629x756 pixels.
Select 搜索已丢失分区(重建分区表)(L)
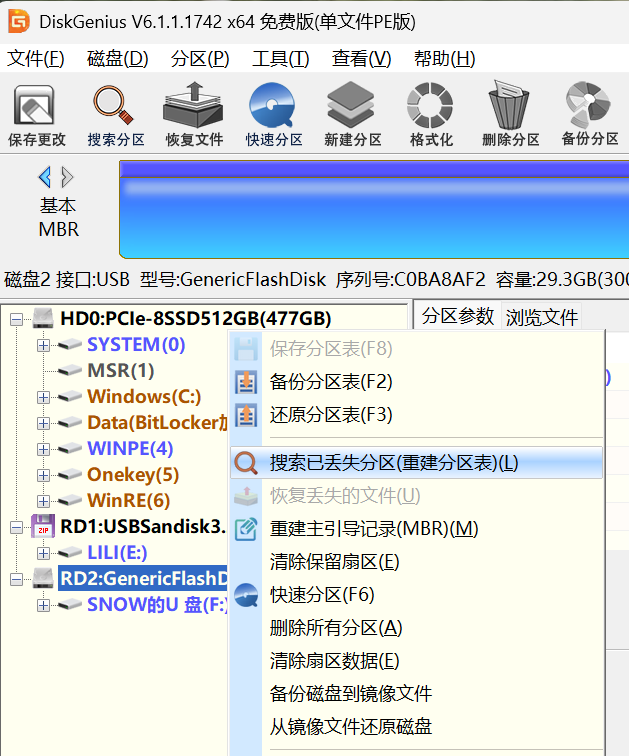[416, 463]
